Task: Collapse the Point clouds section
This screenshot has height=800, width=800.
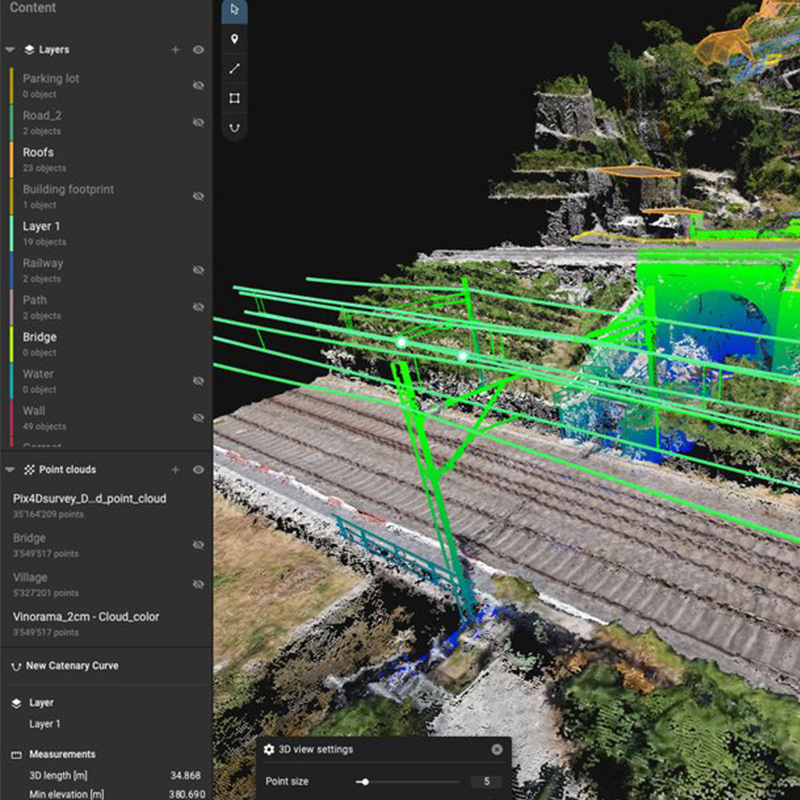Action: tap(10, 469)
